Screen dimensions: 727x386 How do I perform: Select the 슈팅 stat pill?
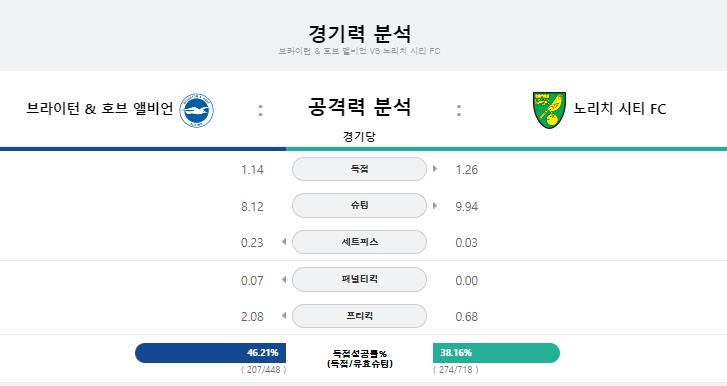[359, 205]
